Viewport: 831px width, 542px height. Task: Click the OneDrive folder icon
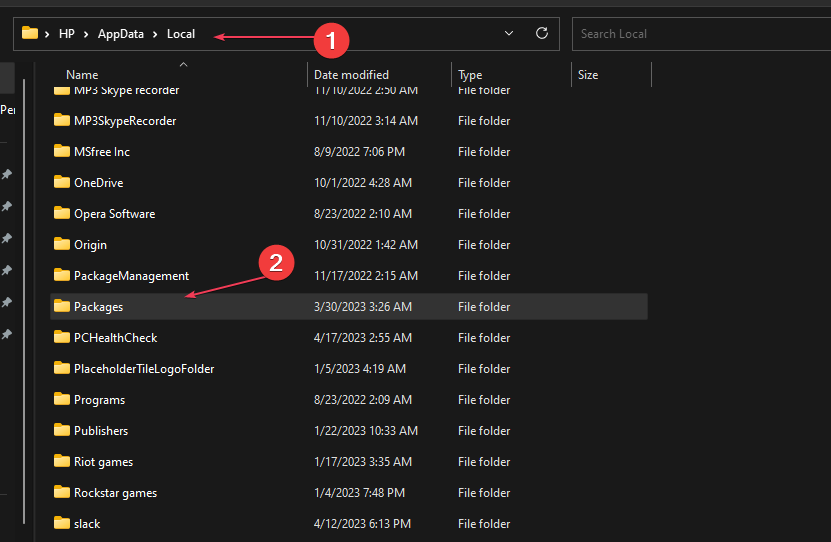(x=62, y=182)
